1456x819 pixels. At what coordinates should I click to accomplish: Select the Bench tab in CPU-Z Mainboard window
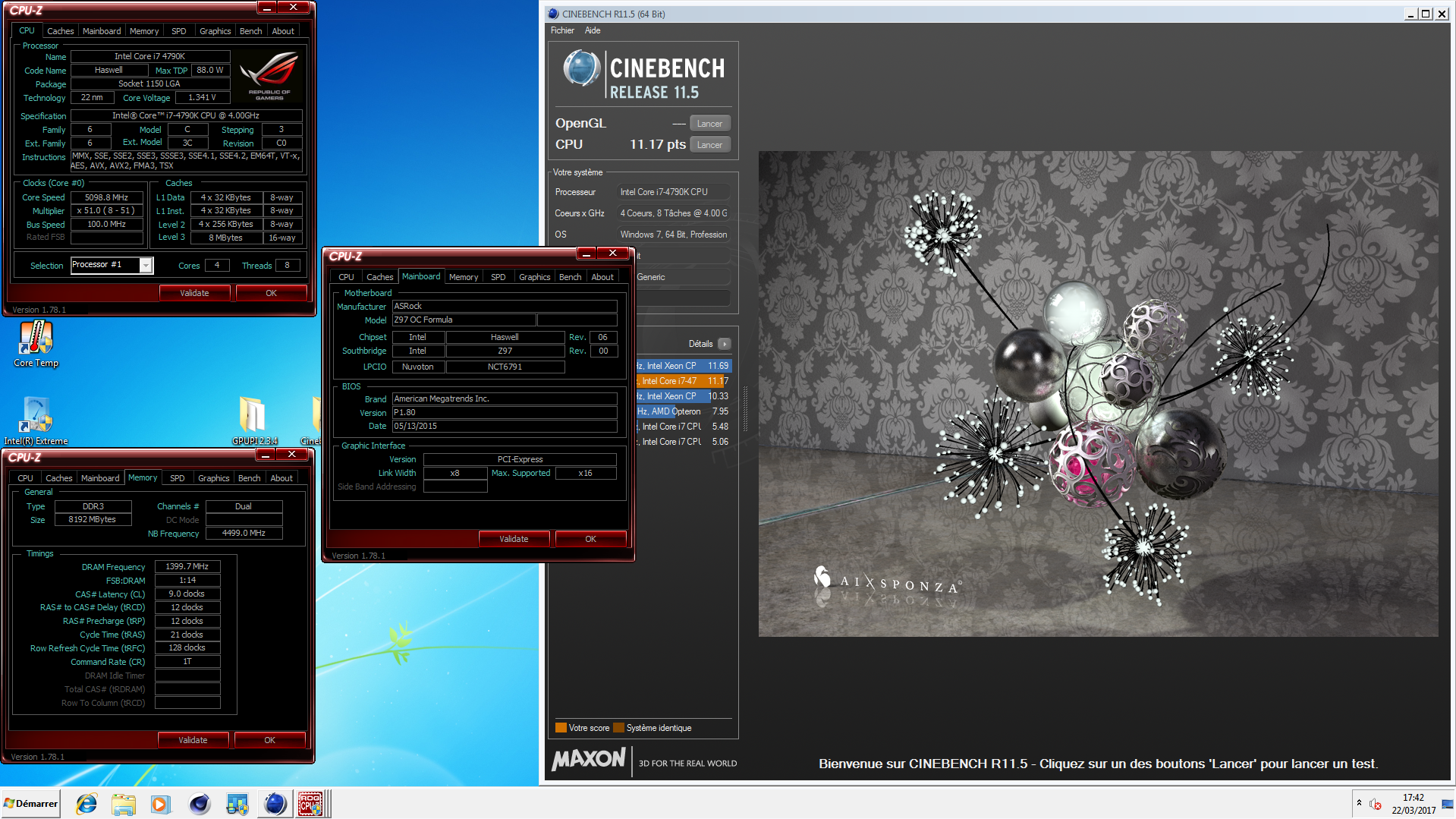click(571, 277)
